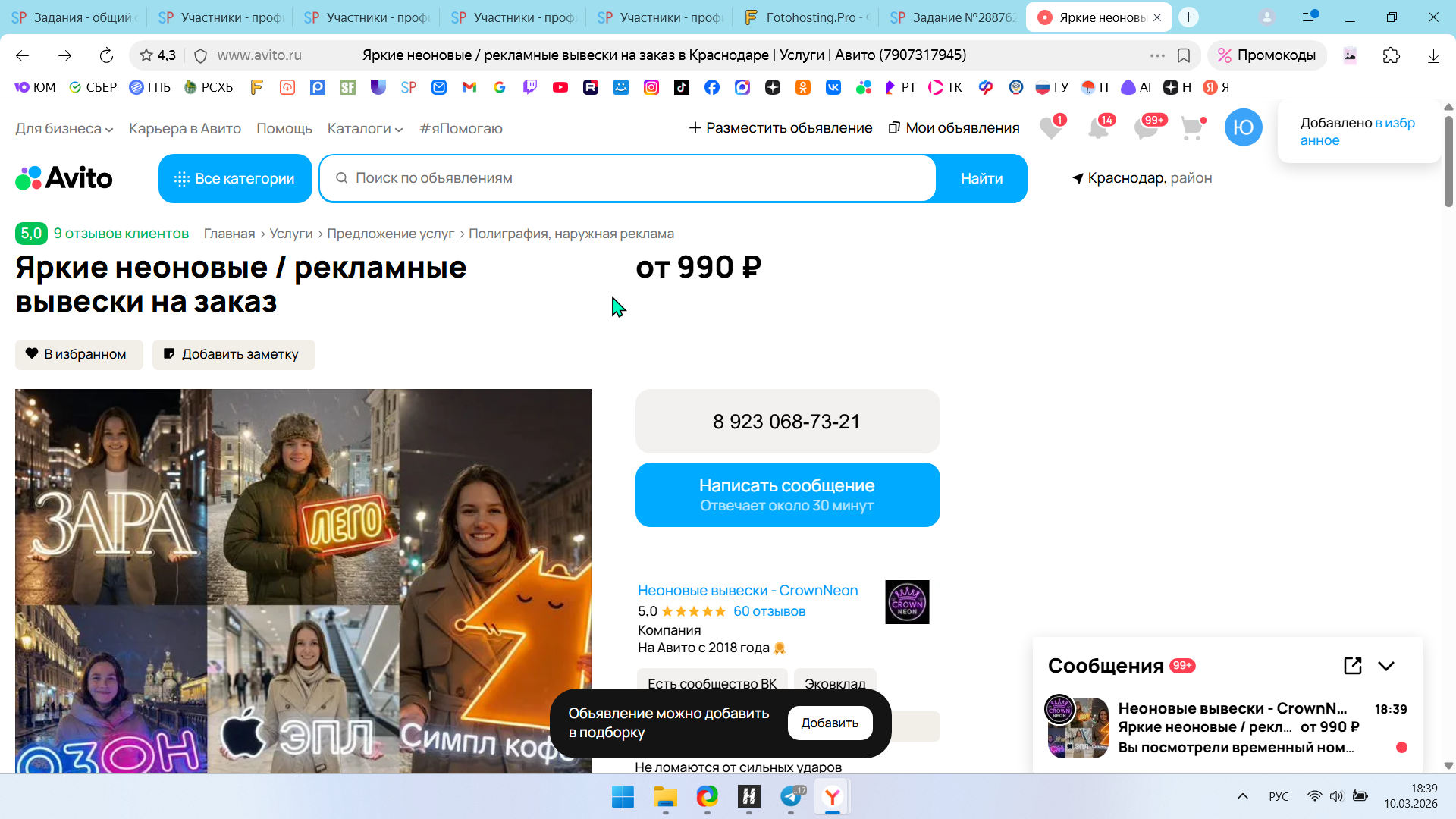Open browser extensions puzzle icon
This screenshot has width=1456, height=819.
(1391, 55)
